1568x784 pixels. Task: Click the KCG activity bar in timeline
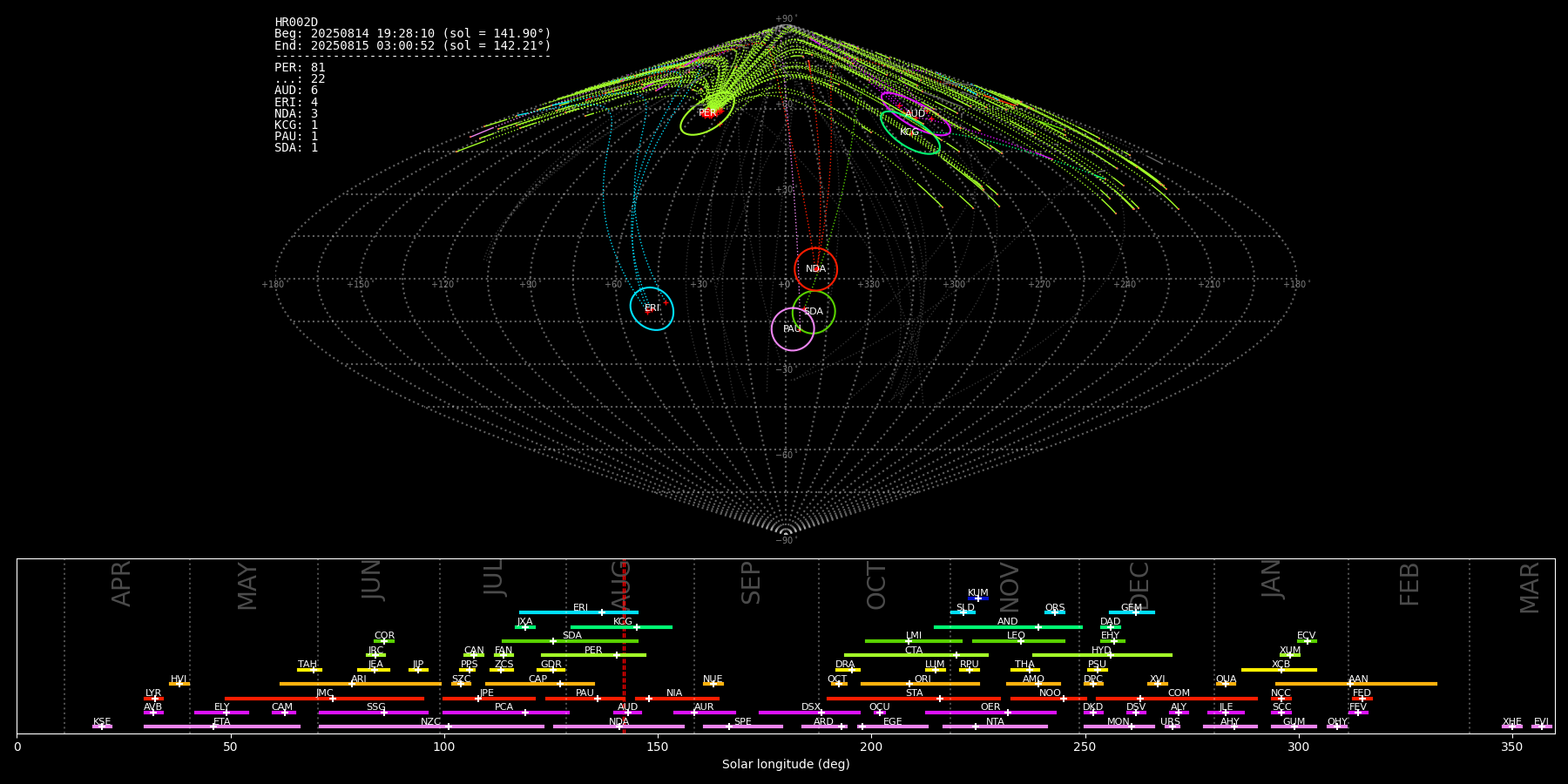click(x=621, y=627)
